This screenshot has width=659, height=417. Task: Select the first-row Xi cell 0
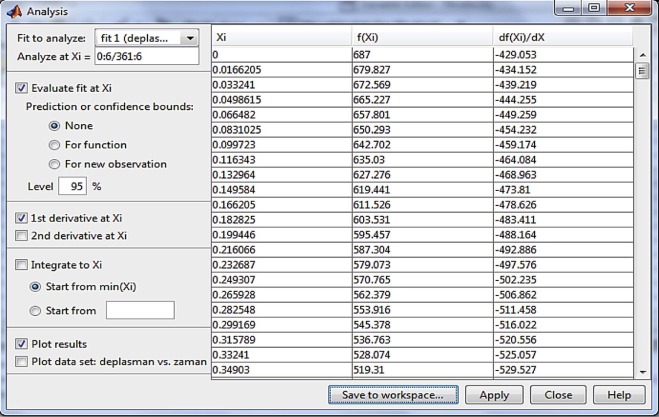tap(282, 55)
